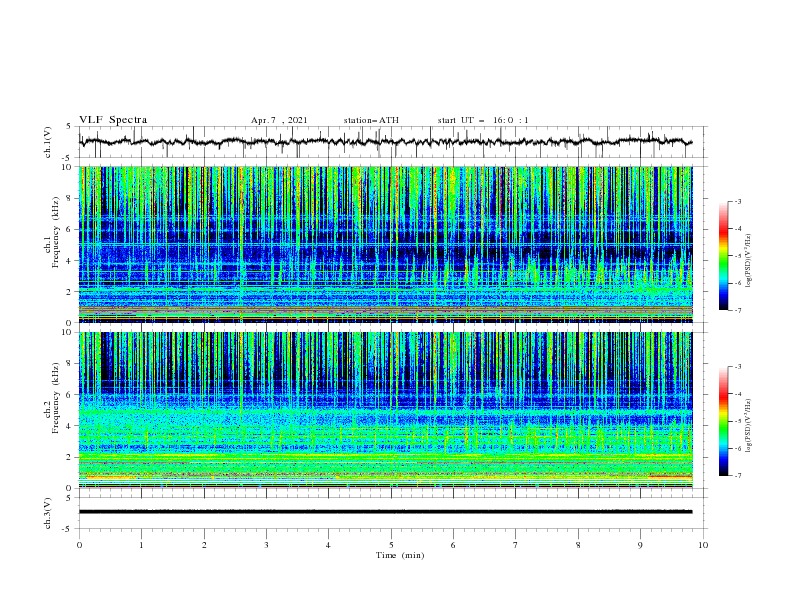The width and height of the screenshot is (792, 612).
Task: Click the 'ch.3(V)' axis label
Action: coord(47,513)
